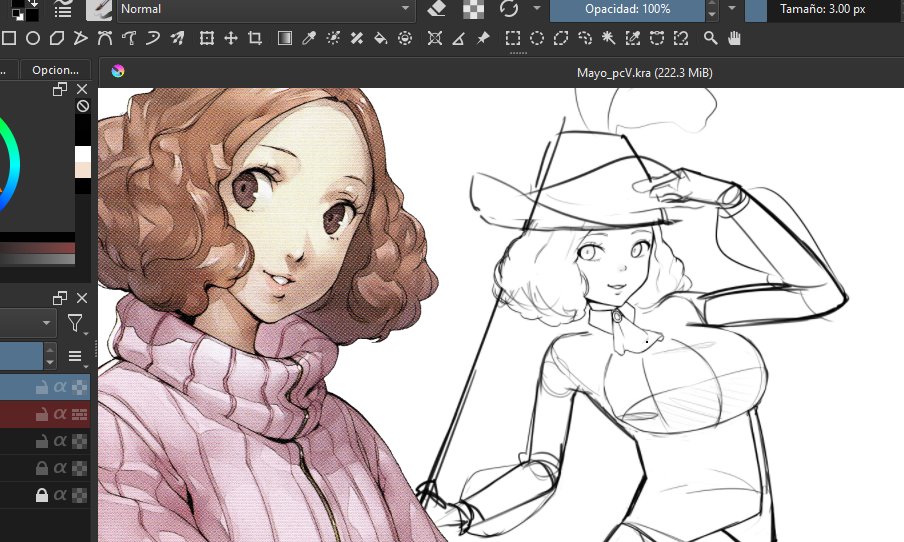Select the Move tool
904x542 pixels.
(231, 39)
